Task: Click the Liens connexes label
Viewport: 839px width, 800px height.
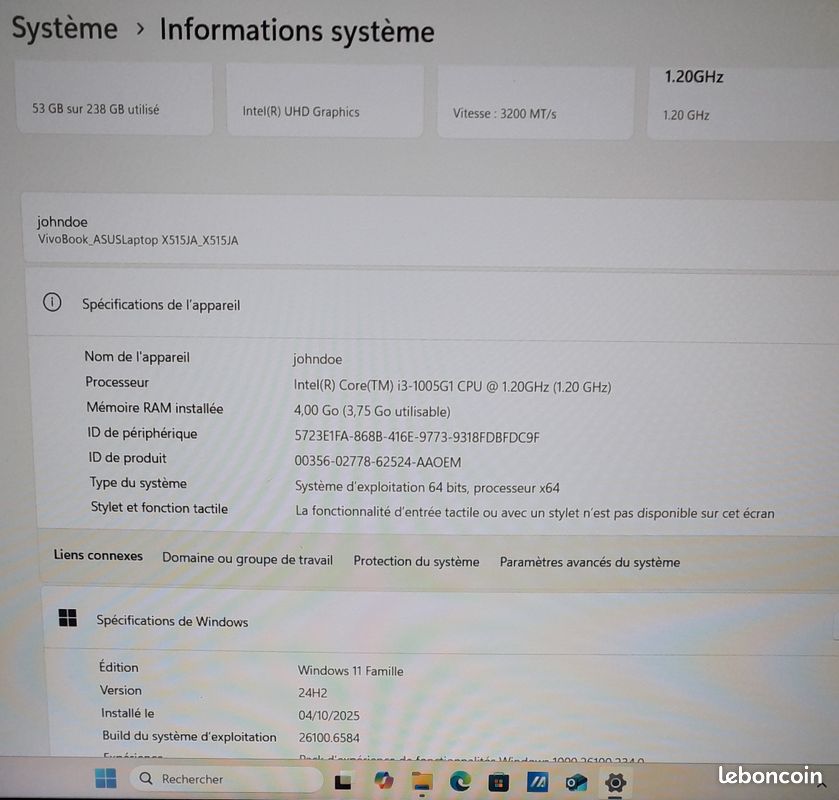Action: tap(98, 555)
